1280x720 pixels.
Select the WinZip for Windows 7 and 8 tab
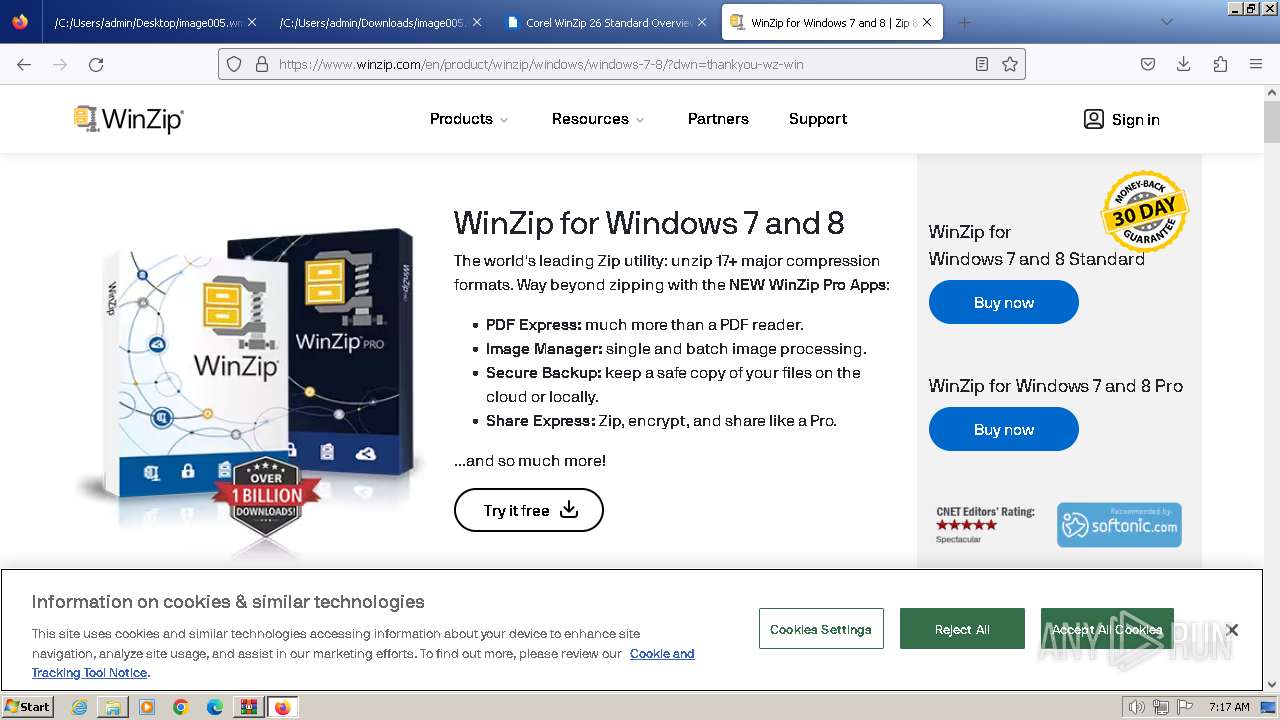tap(832, 22)
